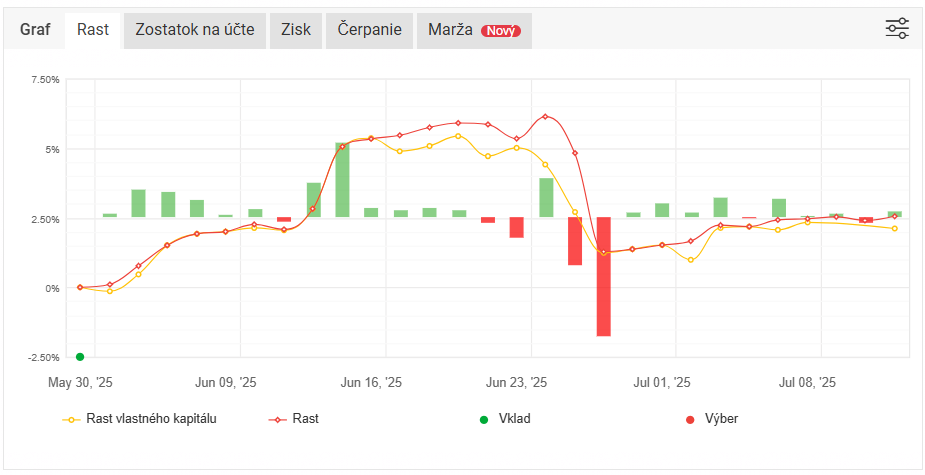Toggle Rast vlastného kapitálu legend series
This screenshot has width=925, height=475.
tap(152, 419)
